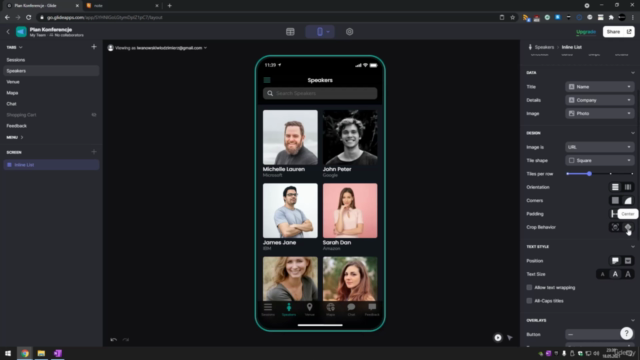Set Crop Behavior to face-detect cover

(x=615, y=227)
